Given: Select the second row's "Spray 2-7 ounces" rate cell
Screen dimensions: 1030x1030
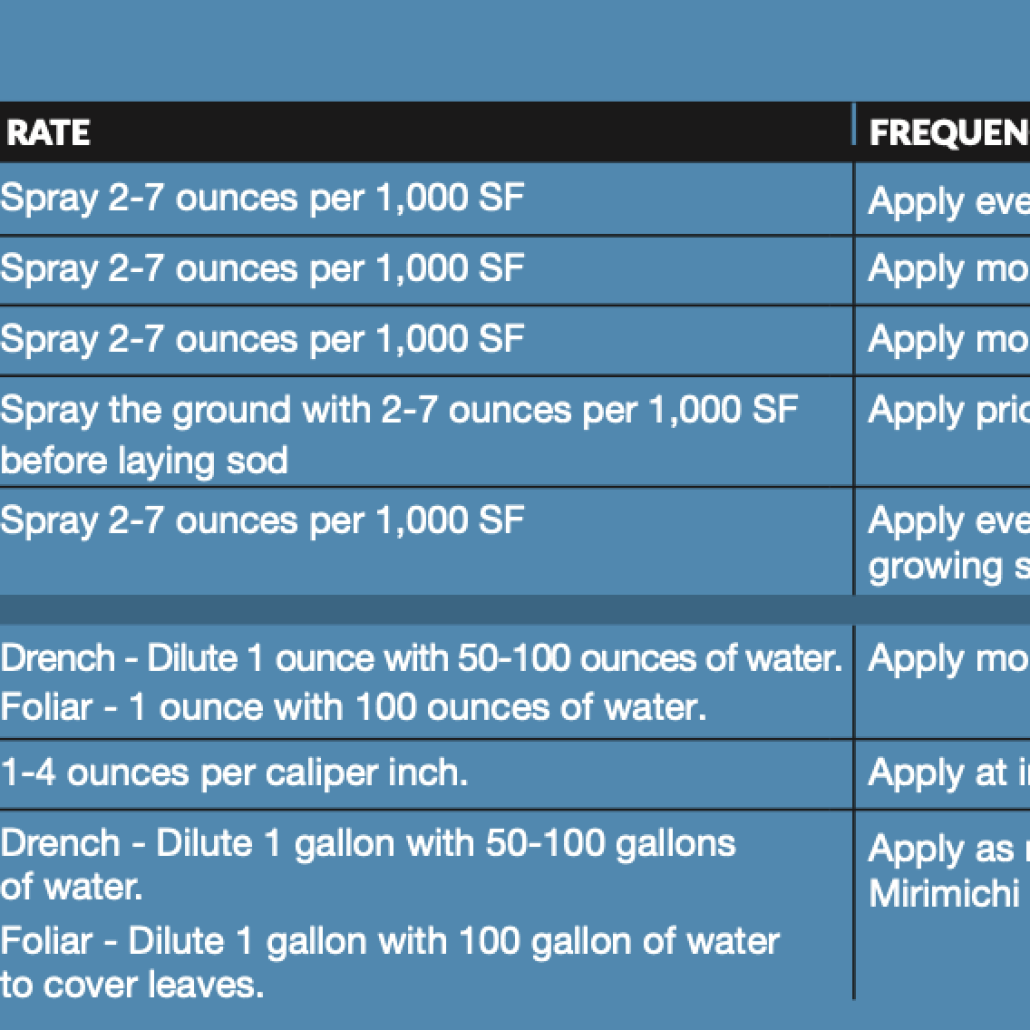Looking at the screenshot, I should point(262,268).
